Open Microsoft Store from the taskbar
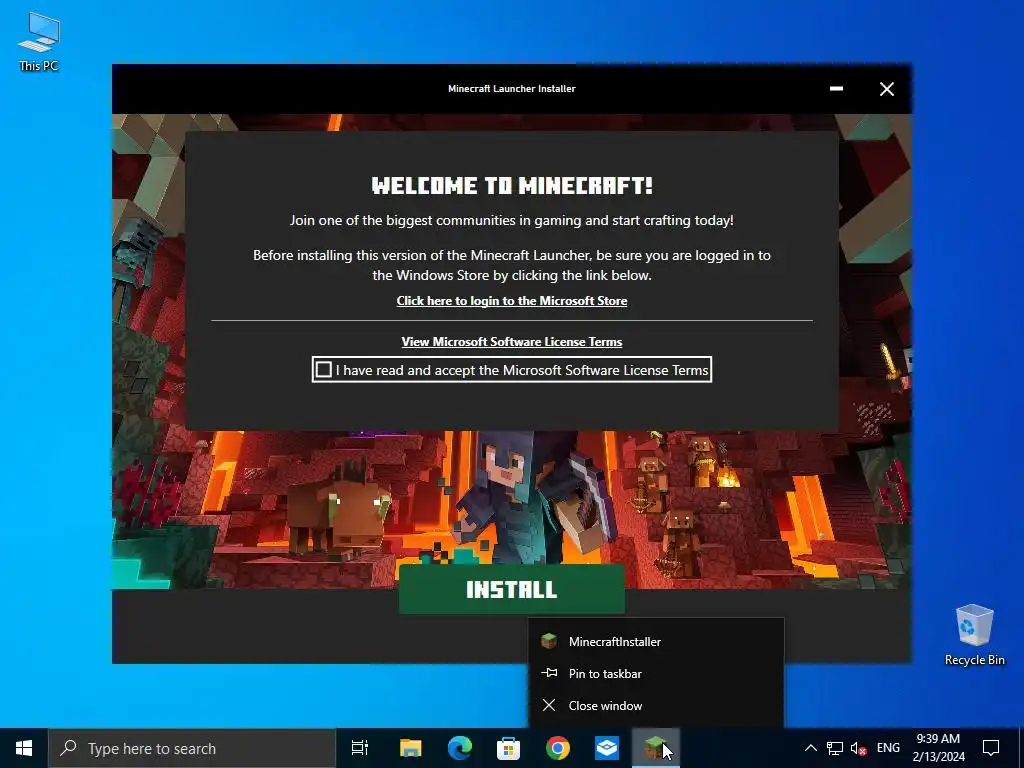1024x768 pixels. coord(509,748)
